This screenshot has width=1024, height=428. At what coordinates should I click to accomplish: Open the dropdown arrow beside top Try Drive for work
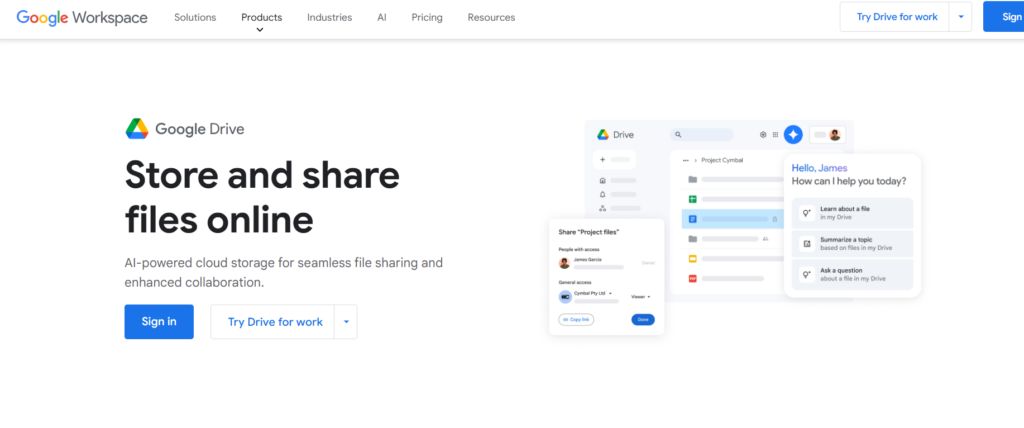pyautogui.click(x=961, y=17)
